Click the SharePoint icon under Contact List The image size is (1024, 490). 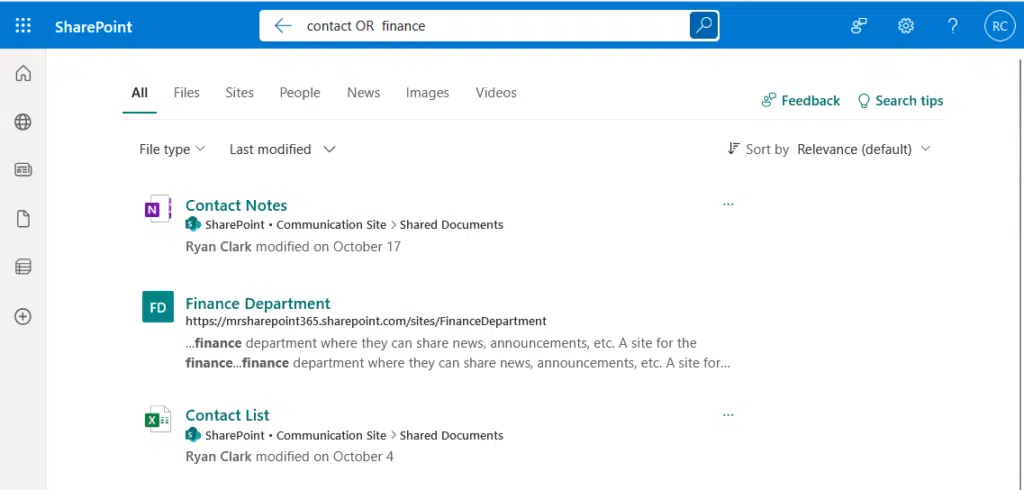coord(193,434)
